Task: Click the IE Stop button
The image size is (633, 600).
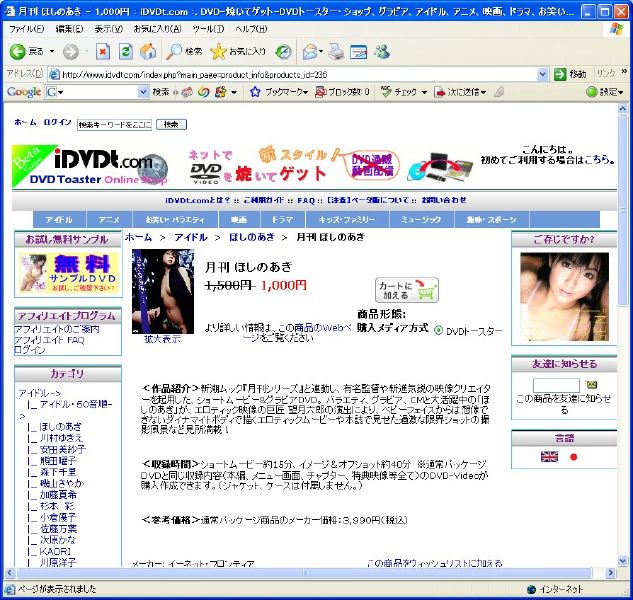Action: (x=103, y=51)
